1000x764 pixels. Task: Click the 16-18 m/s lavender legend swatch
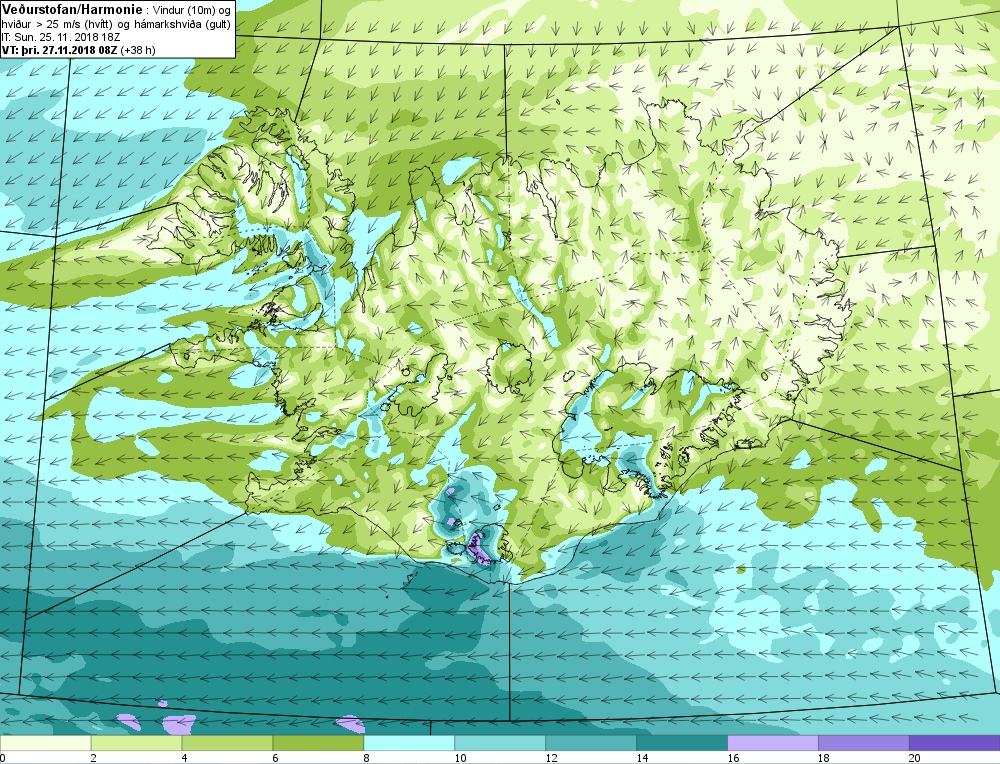click(772, 743)
